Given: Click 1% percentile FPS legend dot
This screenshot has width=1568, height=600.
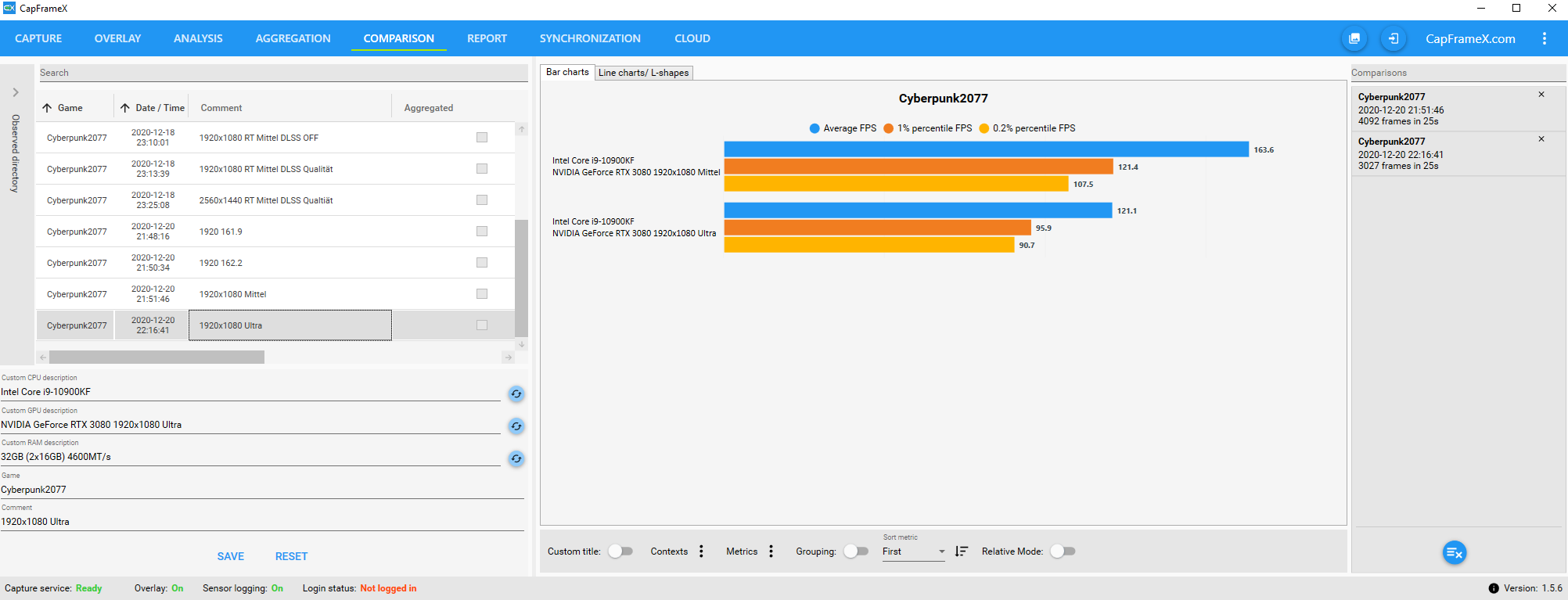Looking at the screenshot, I should point(888,128).
